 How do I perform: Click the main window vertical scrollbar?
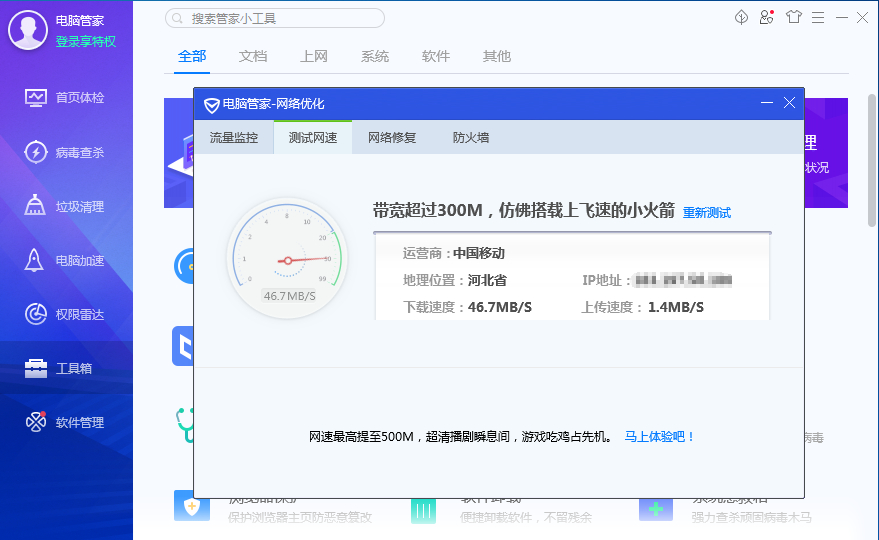[872, 160]
